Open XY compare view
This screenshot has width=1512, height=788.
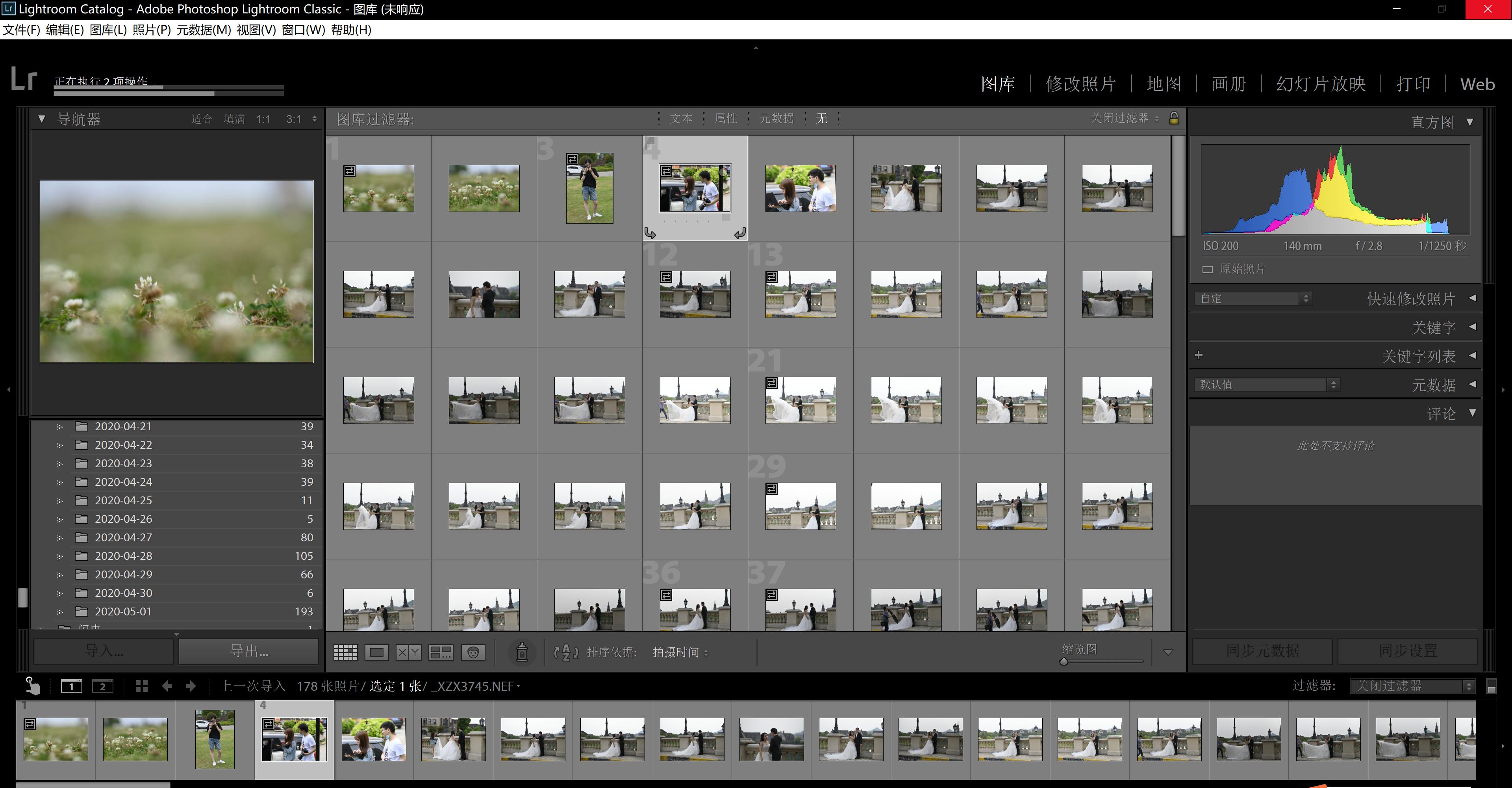click(409, 652)
